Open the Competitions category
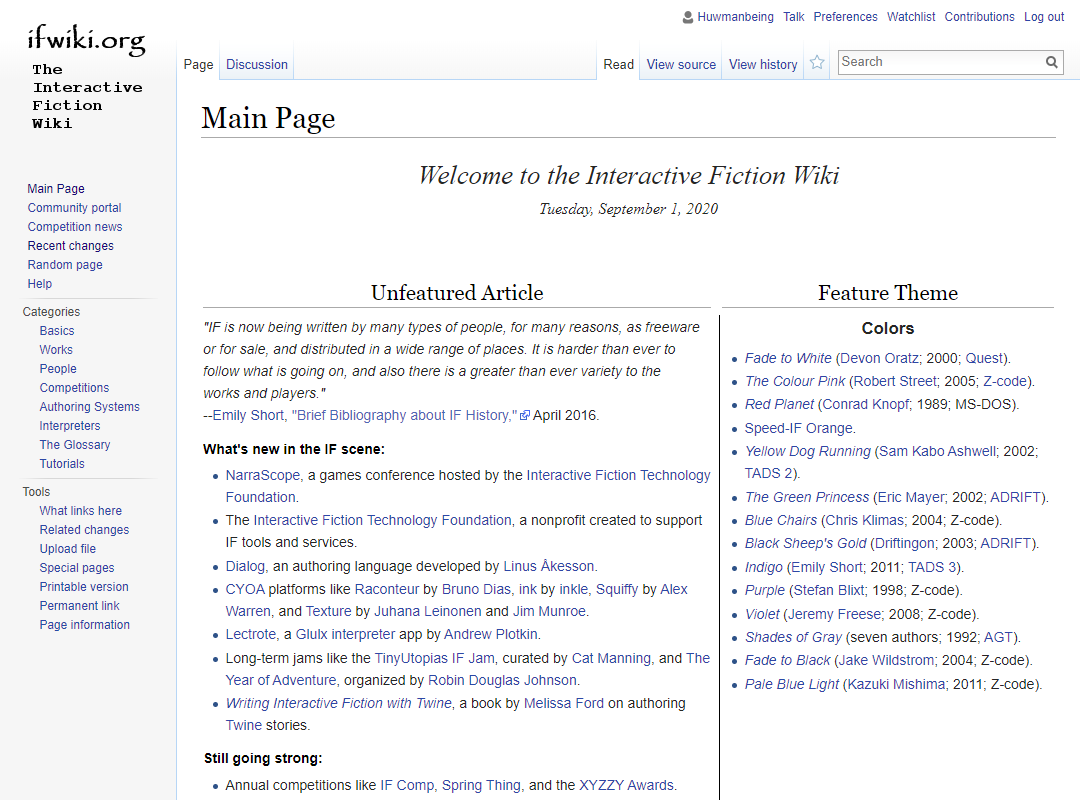The width and height of the screenshot is (1080, 800). tap(74, 388)
